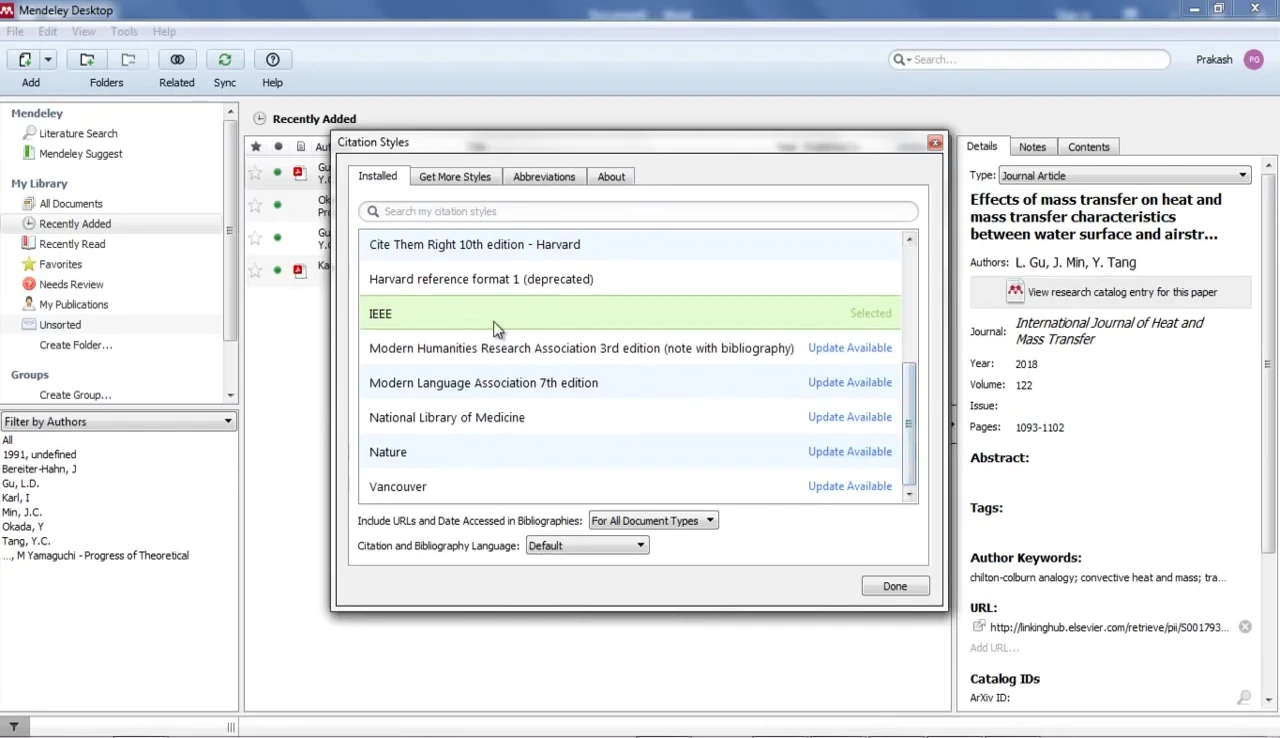Image resolution: width=1280 pixels, height=738 pixels.
Task: Click citation styles list scrollbar
Action: click(x=909, y=424)
